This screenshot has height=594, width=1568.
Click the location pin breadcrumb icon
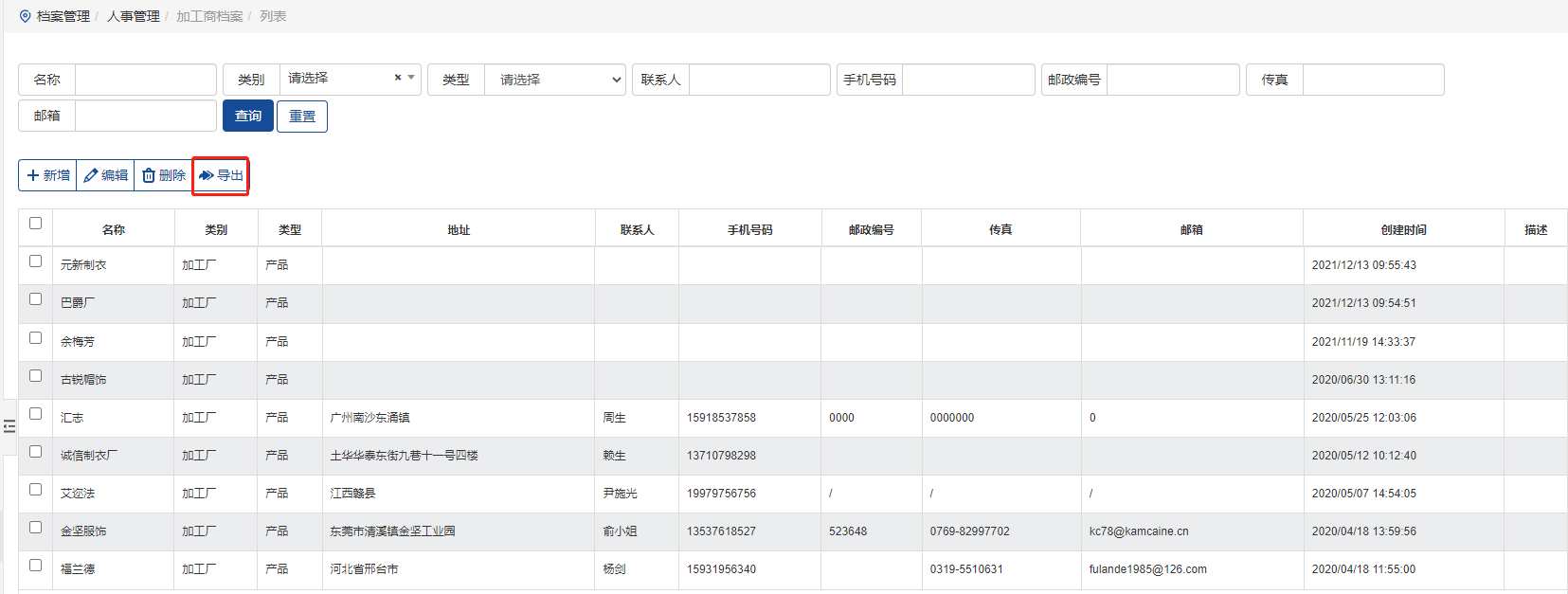(25, 16)
